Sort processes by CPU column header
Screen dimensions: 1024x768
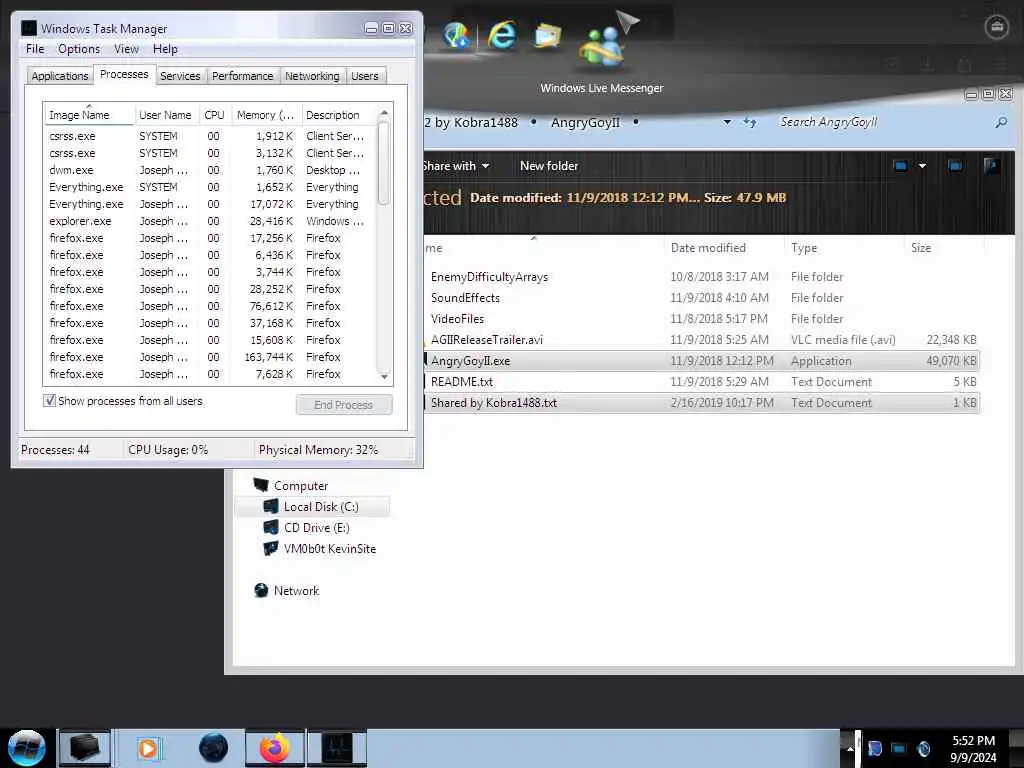tap(214, 114)
